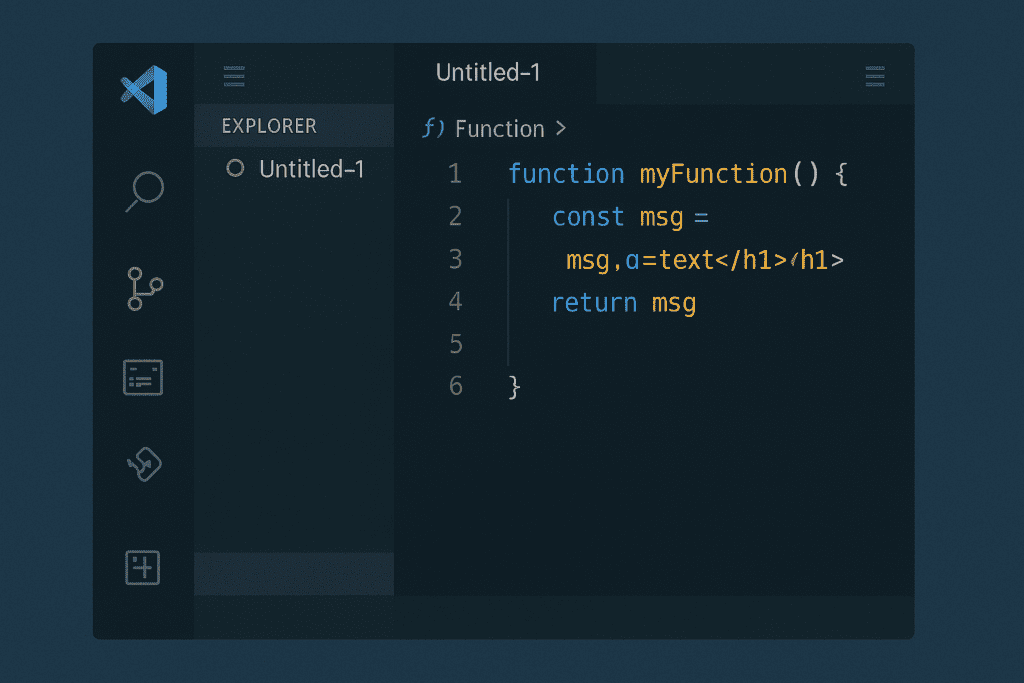The width and height of the screenshot is (1024, 683).
Task: Click the return statement on line 4
Action: (x=594, y=301)
